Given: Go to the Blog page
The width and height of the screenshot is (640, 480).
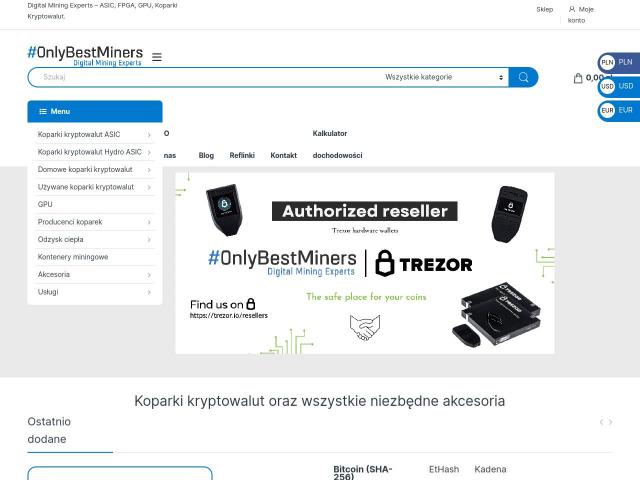Looking at the screenshot, I should [x=206, y=156].
